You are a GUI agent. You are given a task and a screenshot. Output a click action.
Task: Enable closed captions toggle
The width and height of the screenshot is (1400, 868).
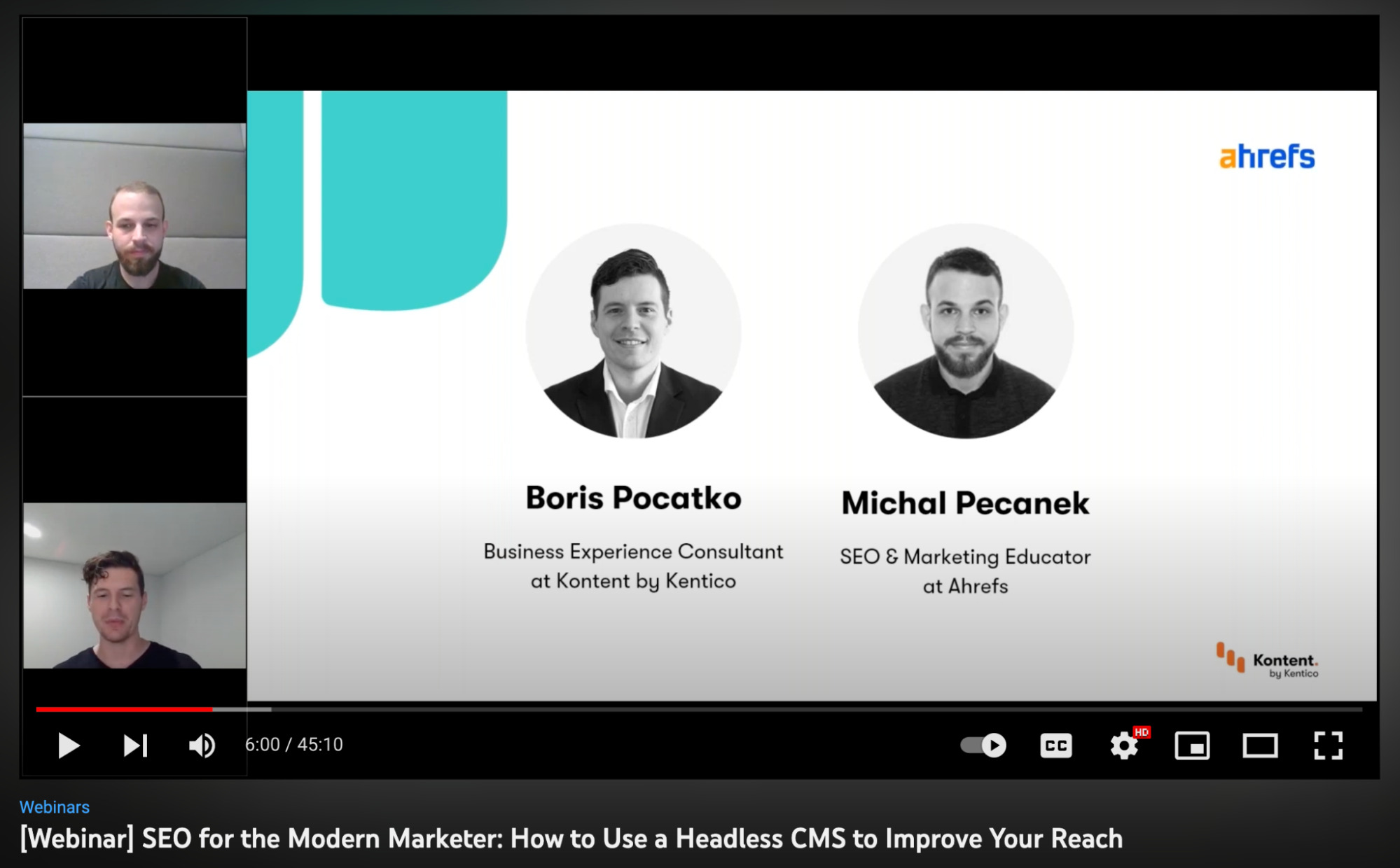(x=1056, y=744)
